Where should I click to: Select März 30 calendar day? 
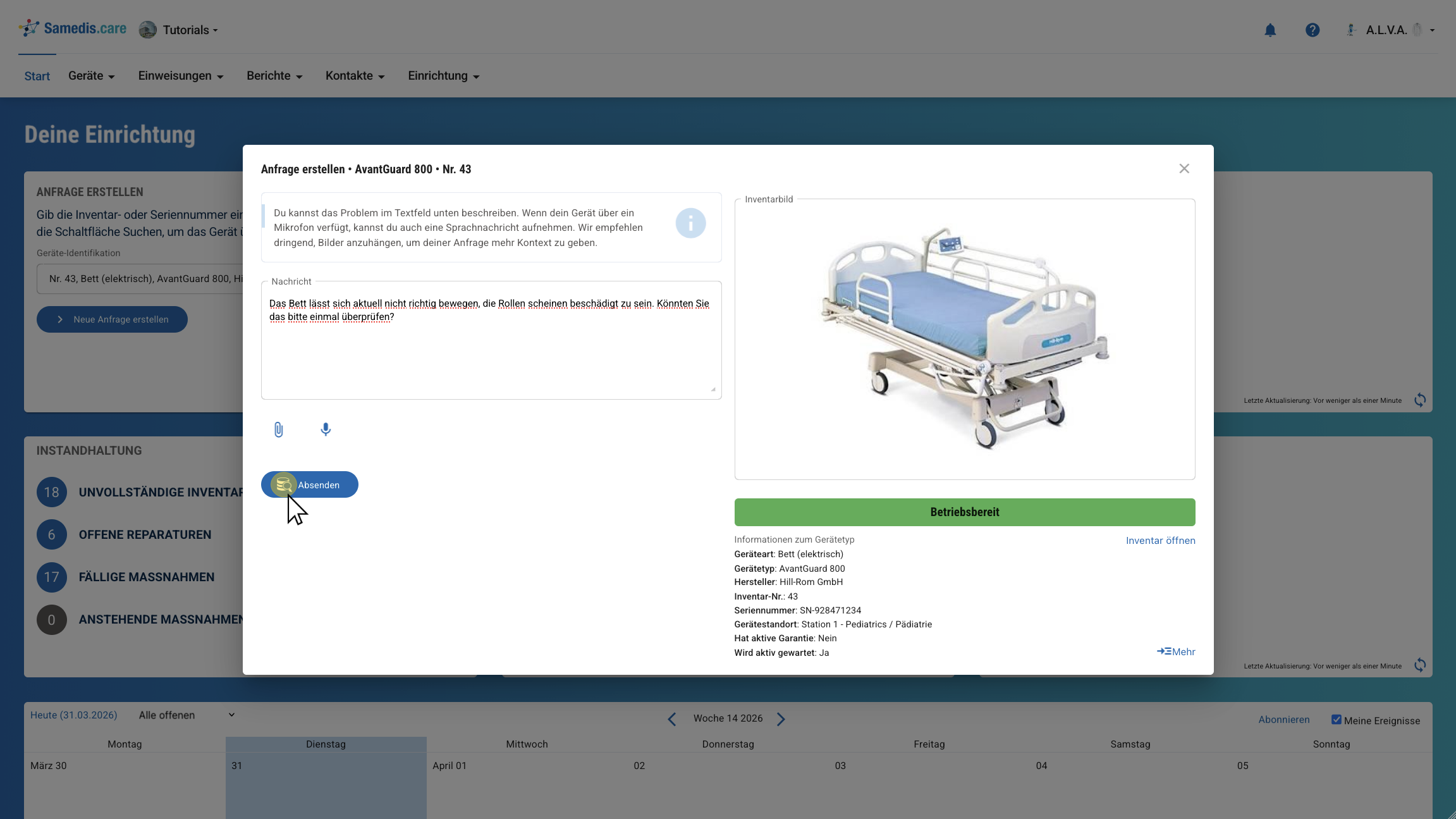tap(125, 784)
